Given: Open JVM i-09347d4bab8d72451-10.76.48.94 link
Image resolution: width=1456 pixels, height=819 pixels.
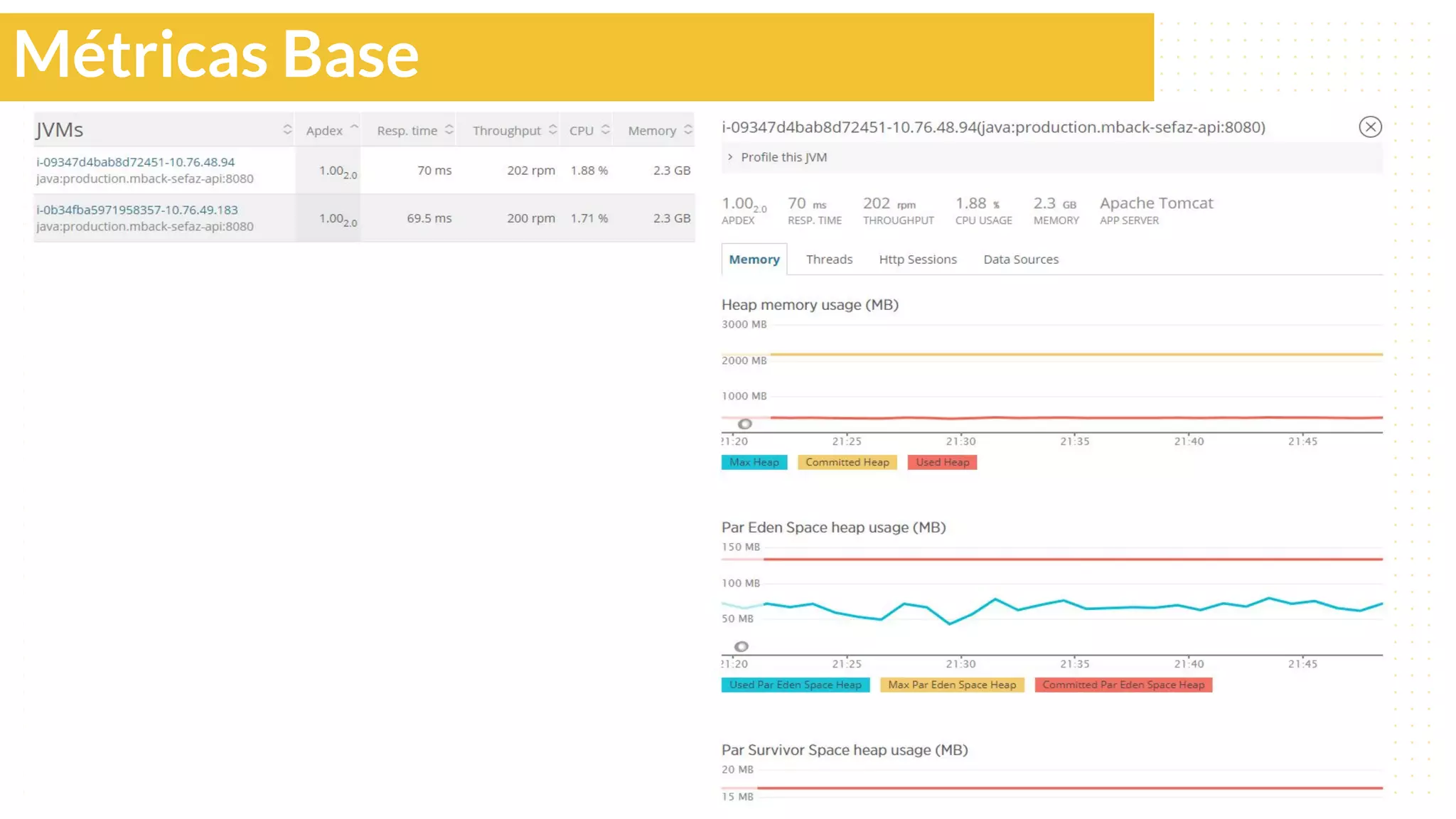Looking at the screenshot, I should [135, 162].
